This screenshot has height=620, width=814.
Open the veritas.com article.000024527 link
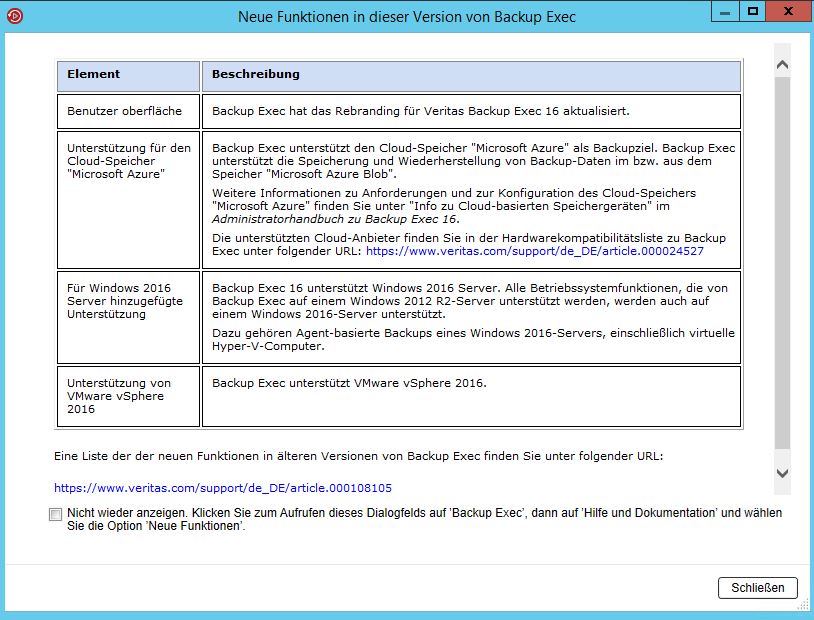coord(535,251)
